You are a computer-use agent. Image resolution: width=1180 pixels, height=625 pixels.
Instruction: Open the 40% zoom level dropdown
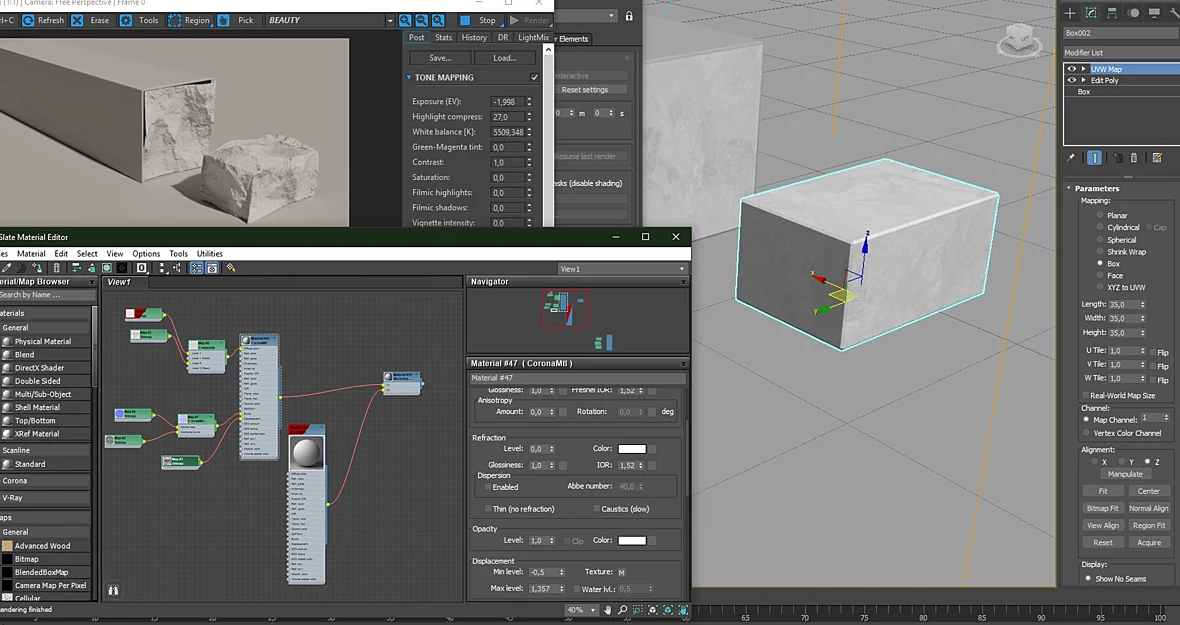click(582, 610)
